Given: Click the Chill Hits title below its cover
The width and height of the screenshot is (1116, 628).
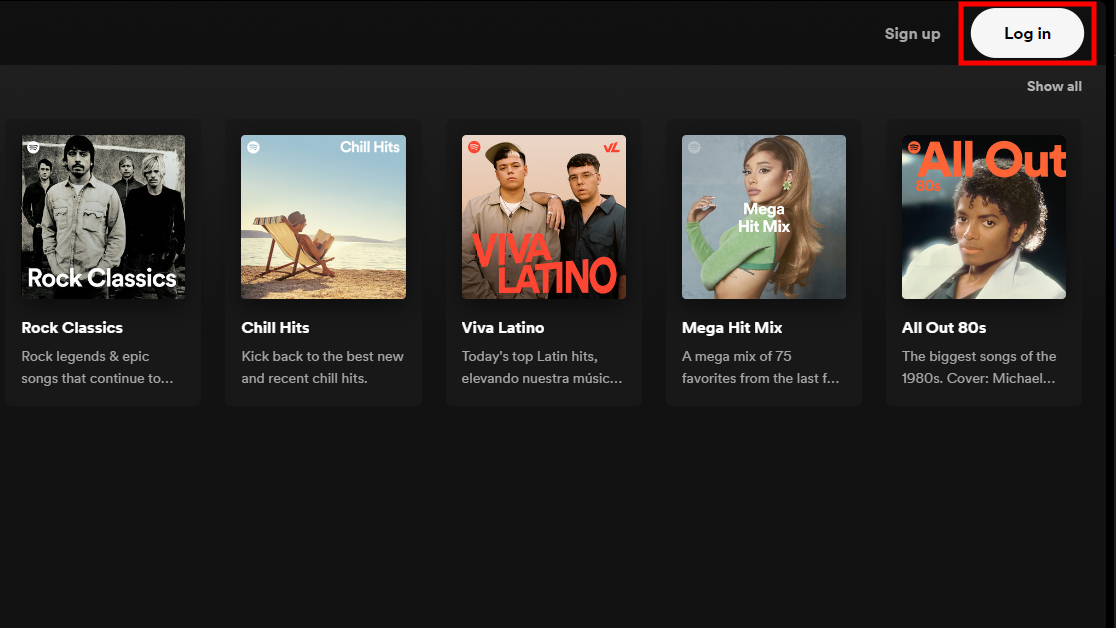Looking at the screenshot, I should [x=275, y=328].
